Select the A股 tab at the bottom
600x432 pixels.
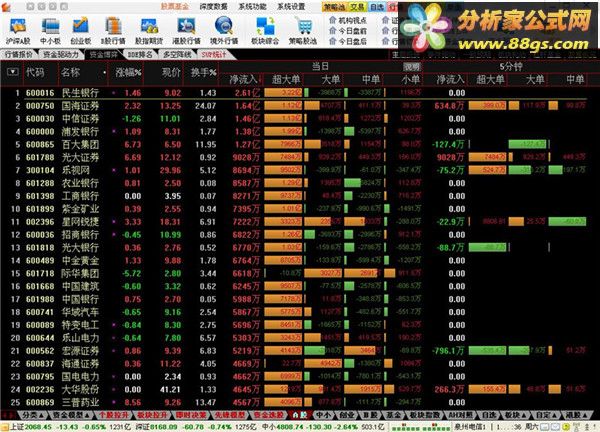(x=300, y=415)
